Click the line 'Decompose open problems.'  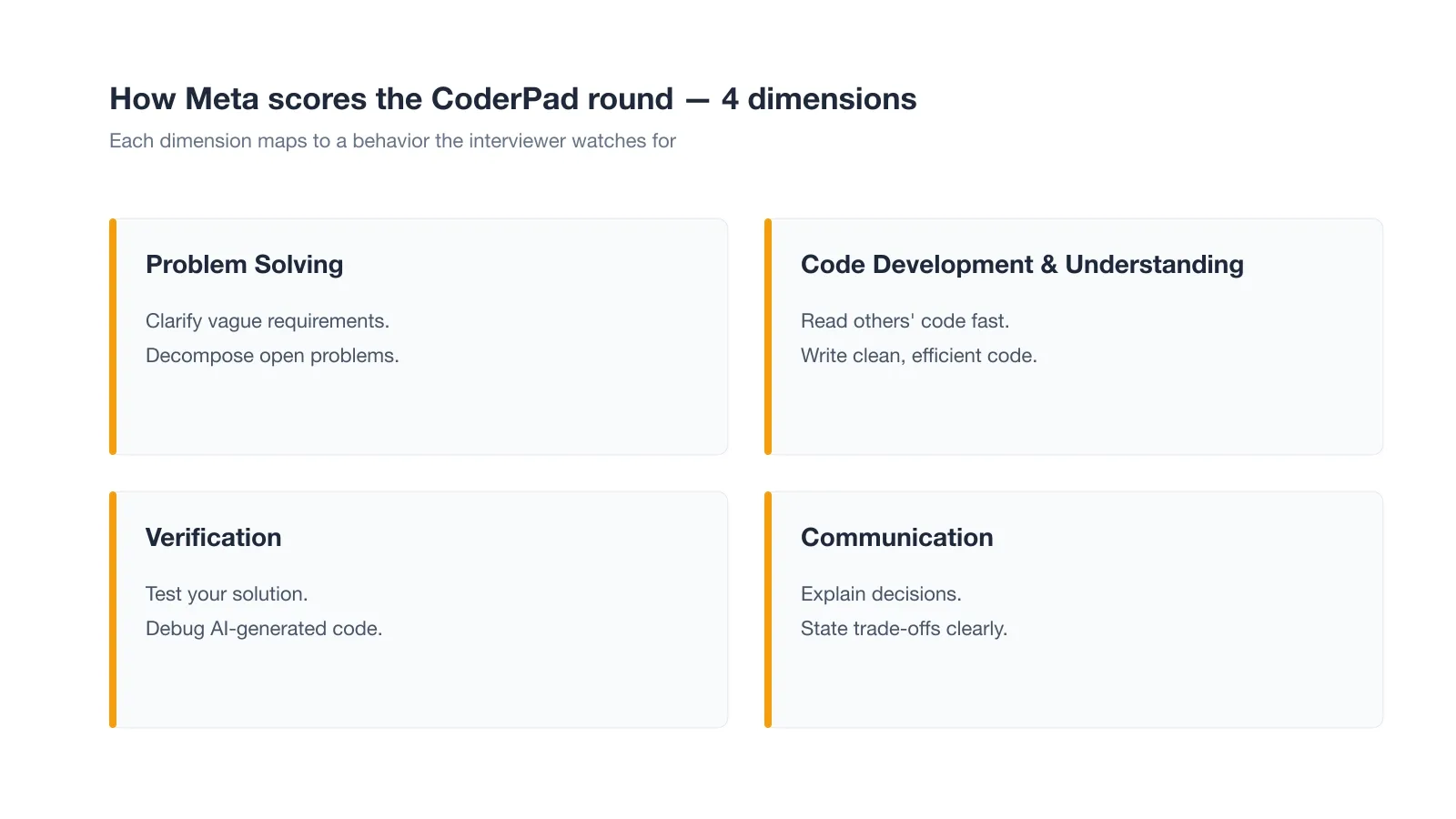coord(272,356)
